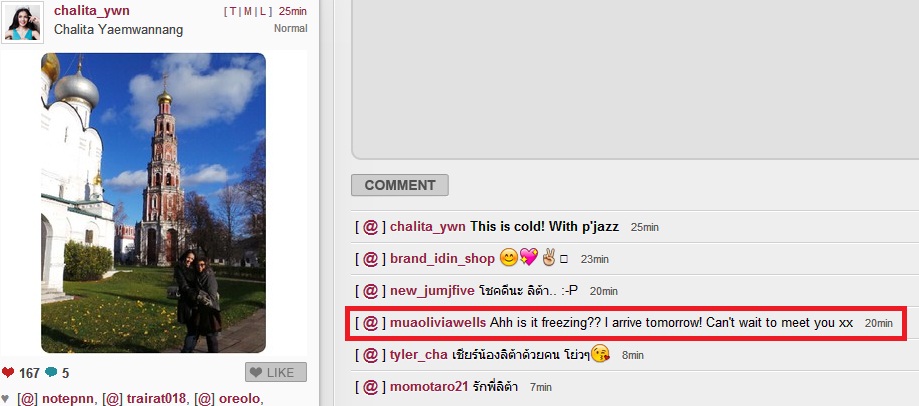Click the @ icon before notepnn liker
The width and height of the screenshot is (919, 406).
pyautogui.click(x=28, y=399)
